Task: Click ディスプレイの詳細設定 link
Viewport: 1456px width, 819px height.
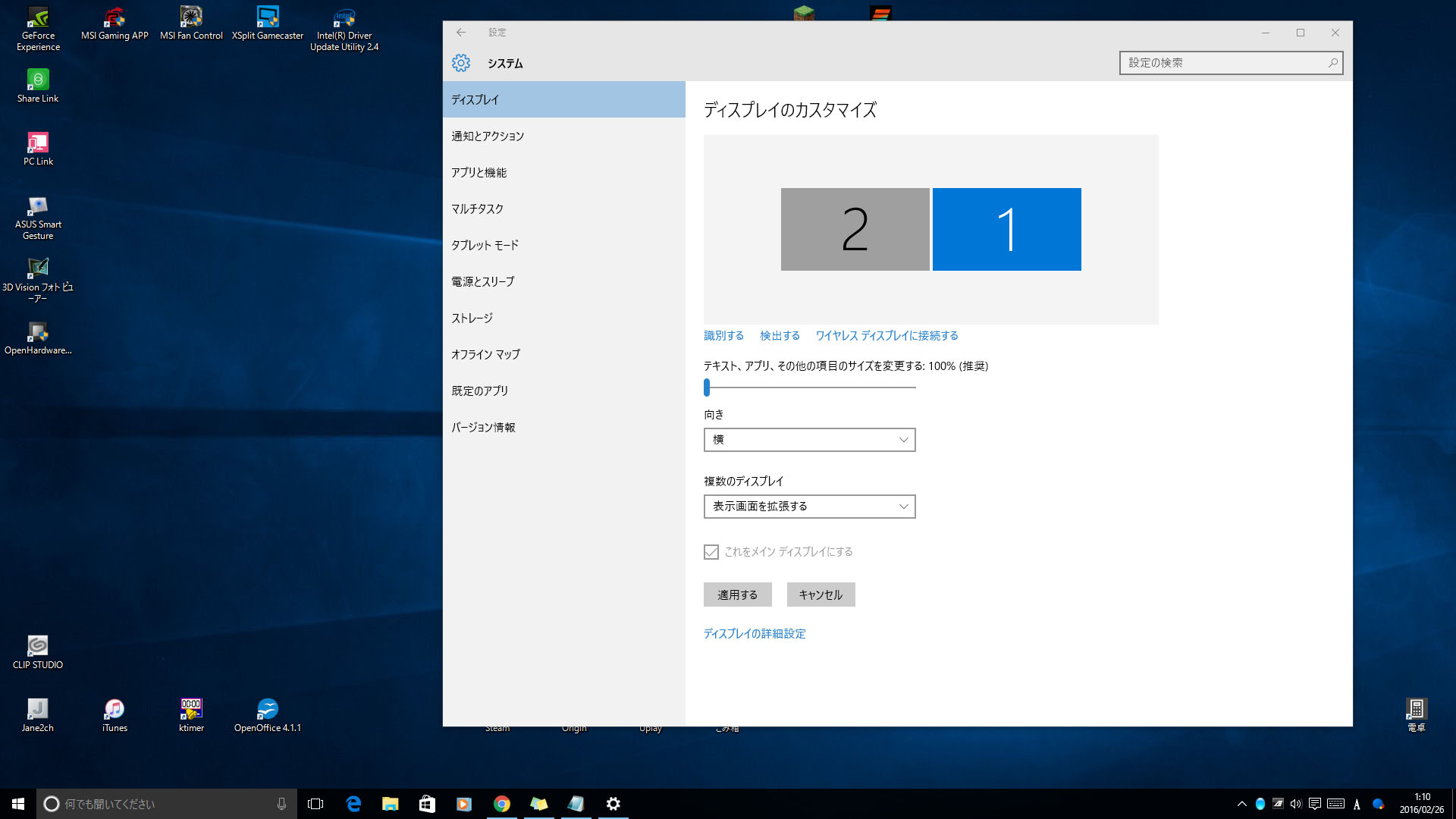Action: 755,634
